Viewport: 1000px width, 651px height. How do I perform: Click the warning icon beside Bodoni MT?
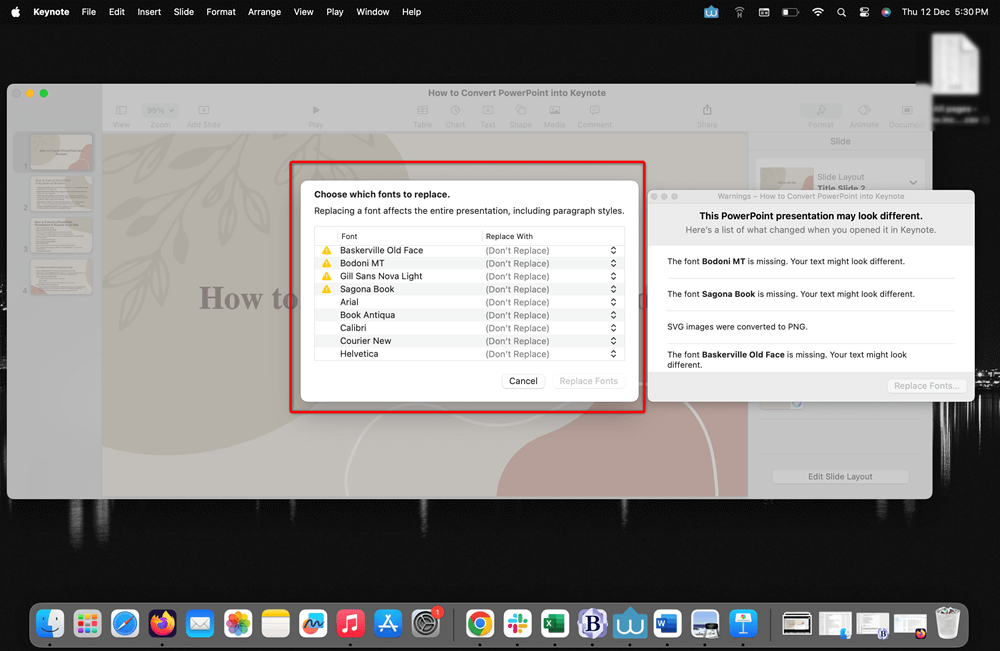coord(326,264)
